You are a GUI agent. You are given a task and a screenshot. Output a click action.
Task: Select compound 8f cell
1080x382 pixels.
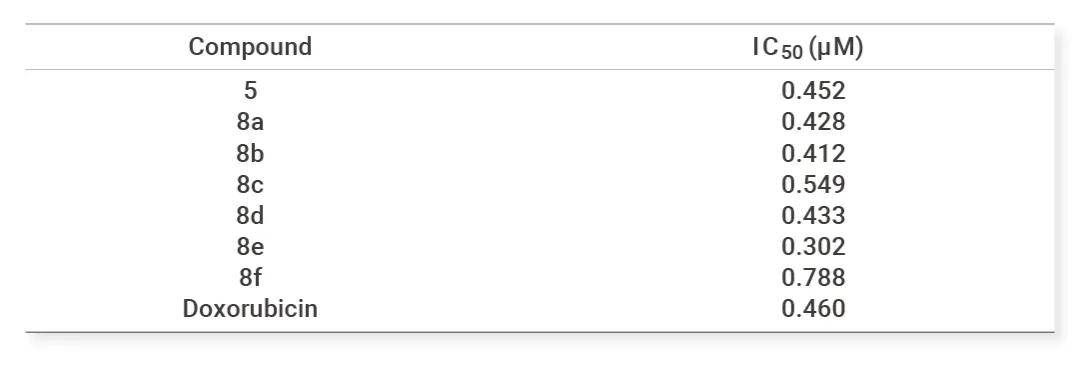click(250, 277)
